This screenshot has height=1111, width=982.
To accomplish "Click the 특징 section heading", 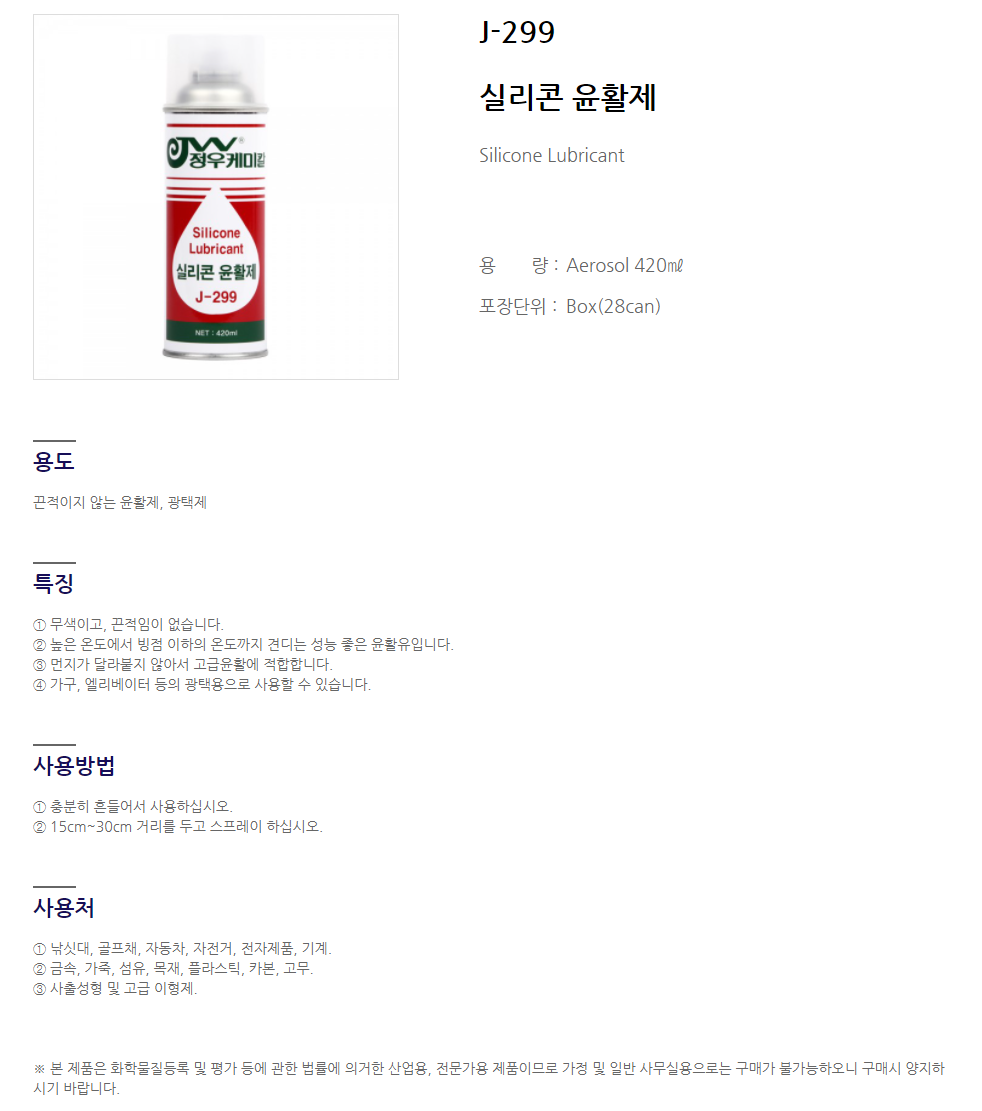I will [x=54, y=583].
